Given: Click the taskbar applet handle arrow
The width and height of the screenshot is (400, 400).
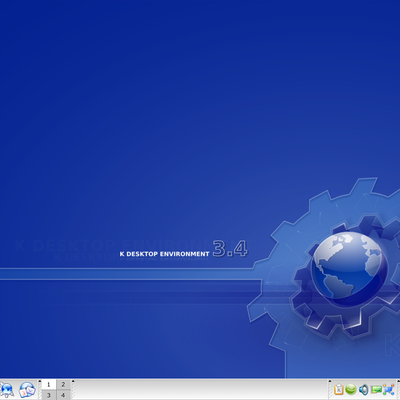Looking at the screenshot, I should [73, 381].
